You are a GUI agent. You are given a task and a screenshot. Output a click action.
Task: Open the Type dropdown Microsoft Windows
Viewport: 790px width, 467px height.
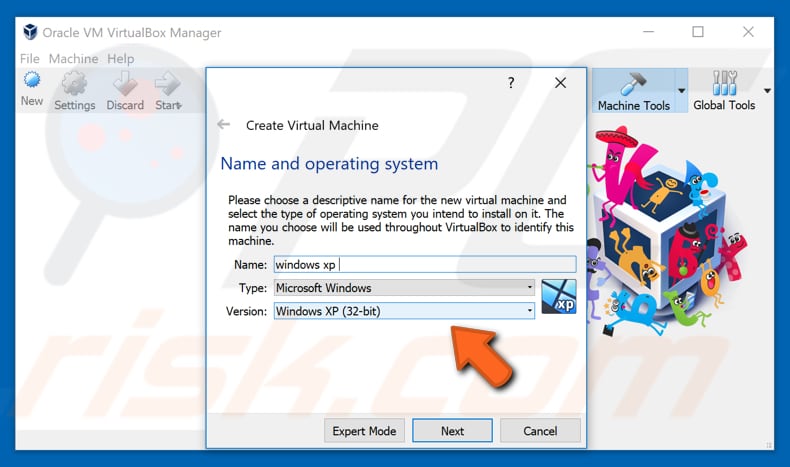coord(404,288)
